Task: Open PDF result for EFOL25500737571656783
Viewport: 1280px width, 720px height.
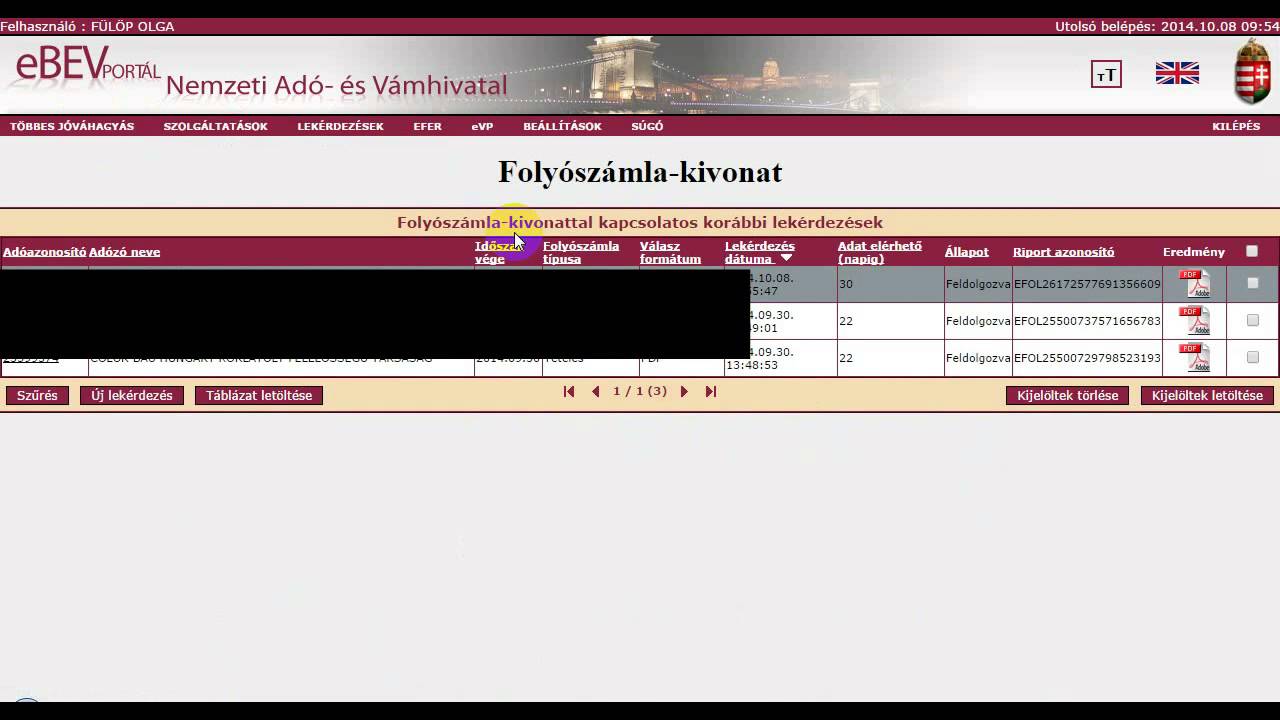Action: coord(1194,321)
